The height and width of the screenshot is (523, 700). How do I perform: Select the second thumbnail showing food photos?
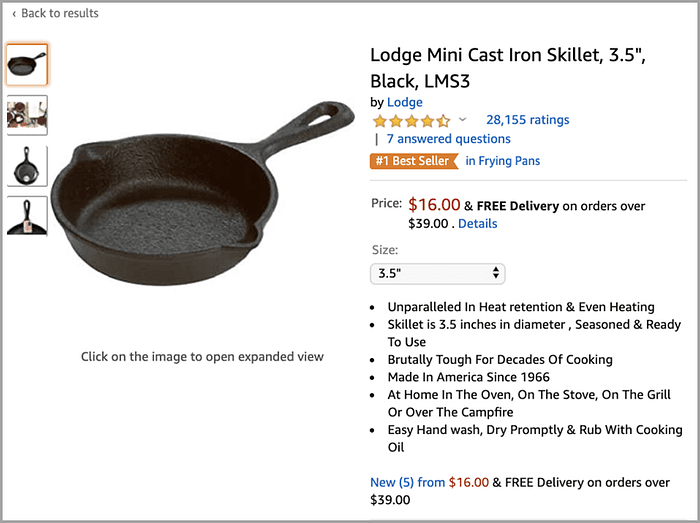tap(27, 114)
